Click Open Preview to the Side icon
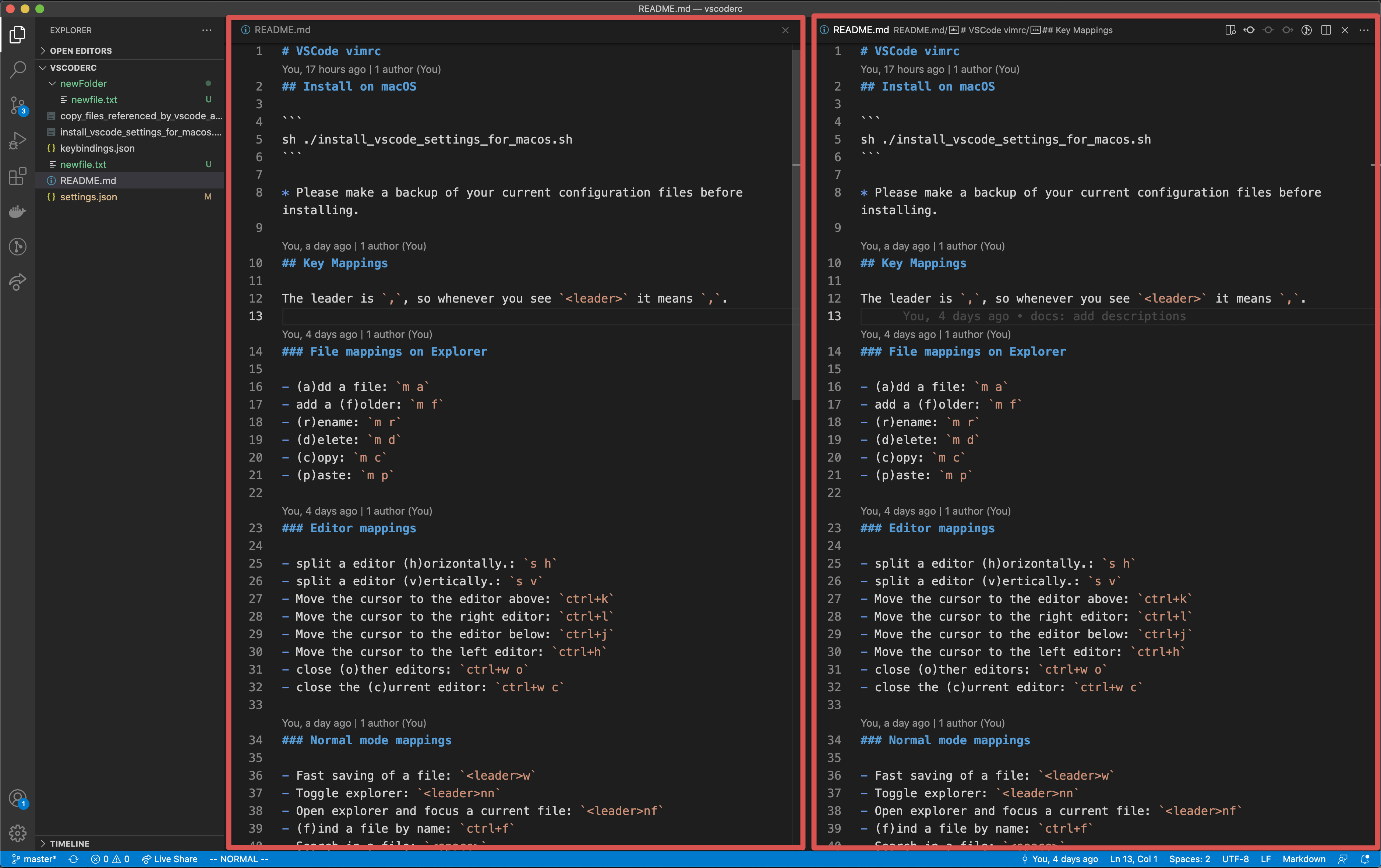The image size is (1381, 868). pyautogui.click(x=1230, y=30)
